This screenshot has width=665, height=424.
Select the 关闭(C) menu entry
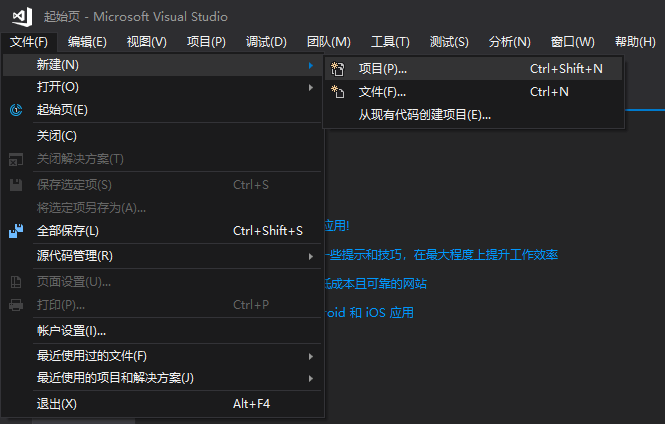point(162,136)
